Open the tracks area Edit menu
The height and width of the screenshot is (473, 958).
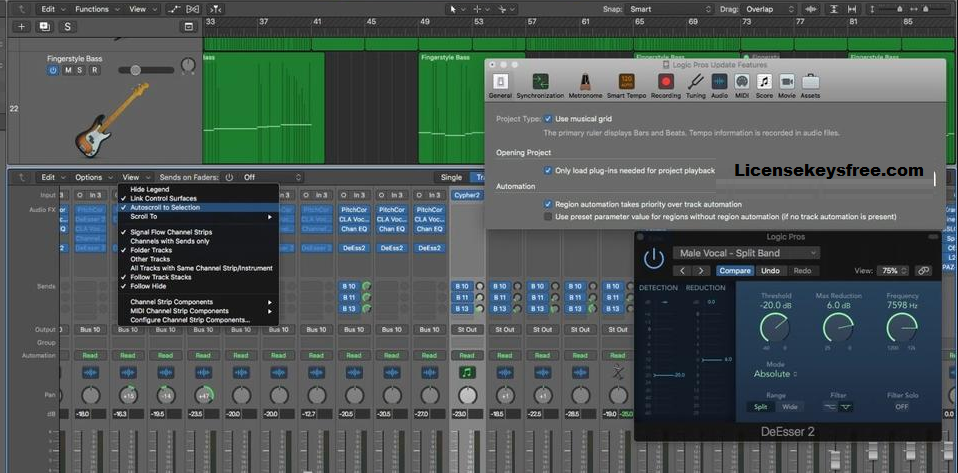(x=52, y=9)
